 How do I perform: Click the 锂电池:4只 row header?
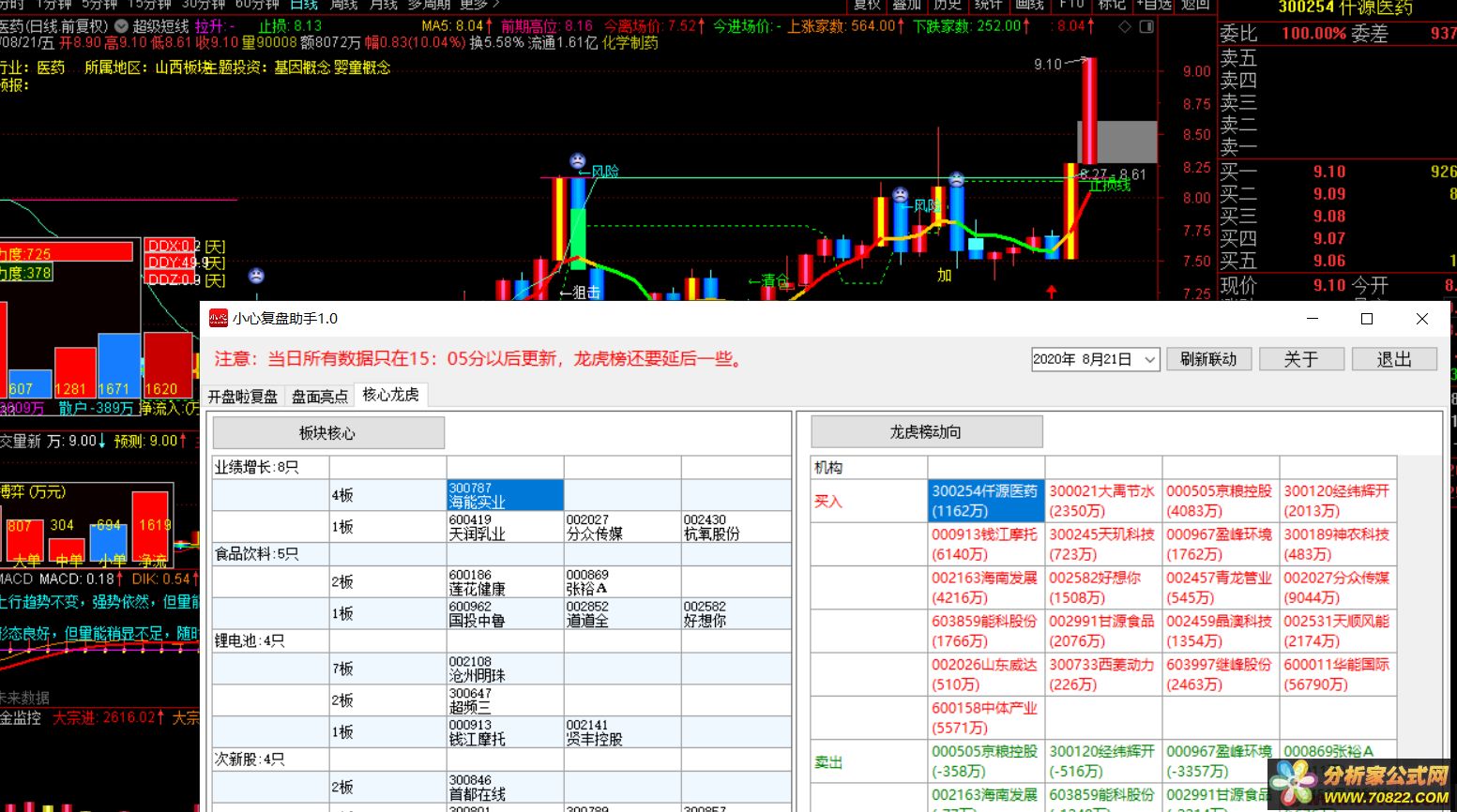[x=270, y=640]
